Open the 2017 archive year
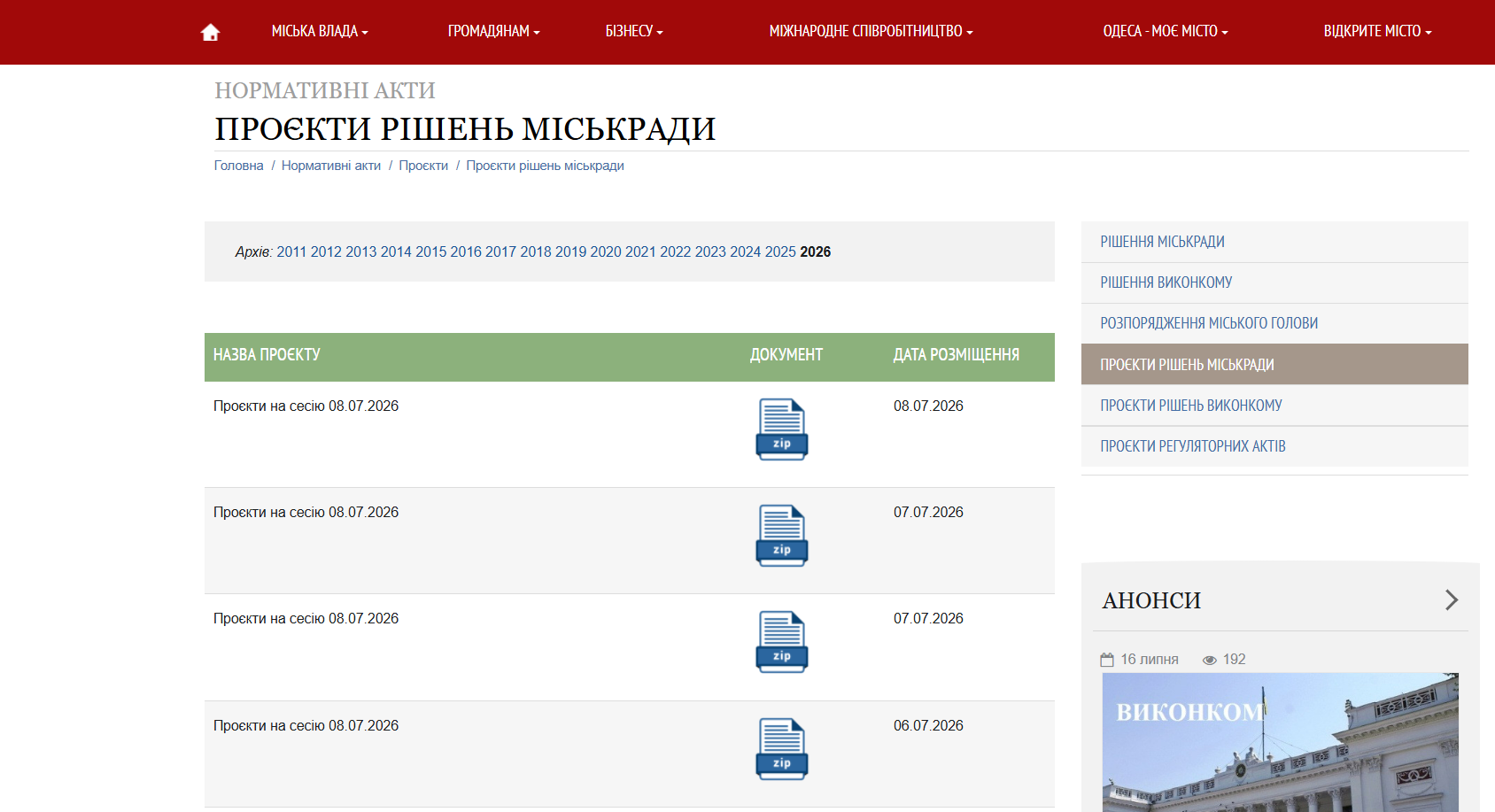The height and width of the screenshot is (812, 1495). [x=500, y=251]
